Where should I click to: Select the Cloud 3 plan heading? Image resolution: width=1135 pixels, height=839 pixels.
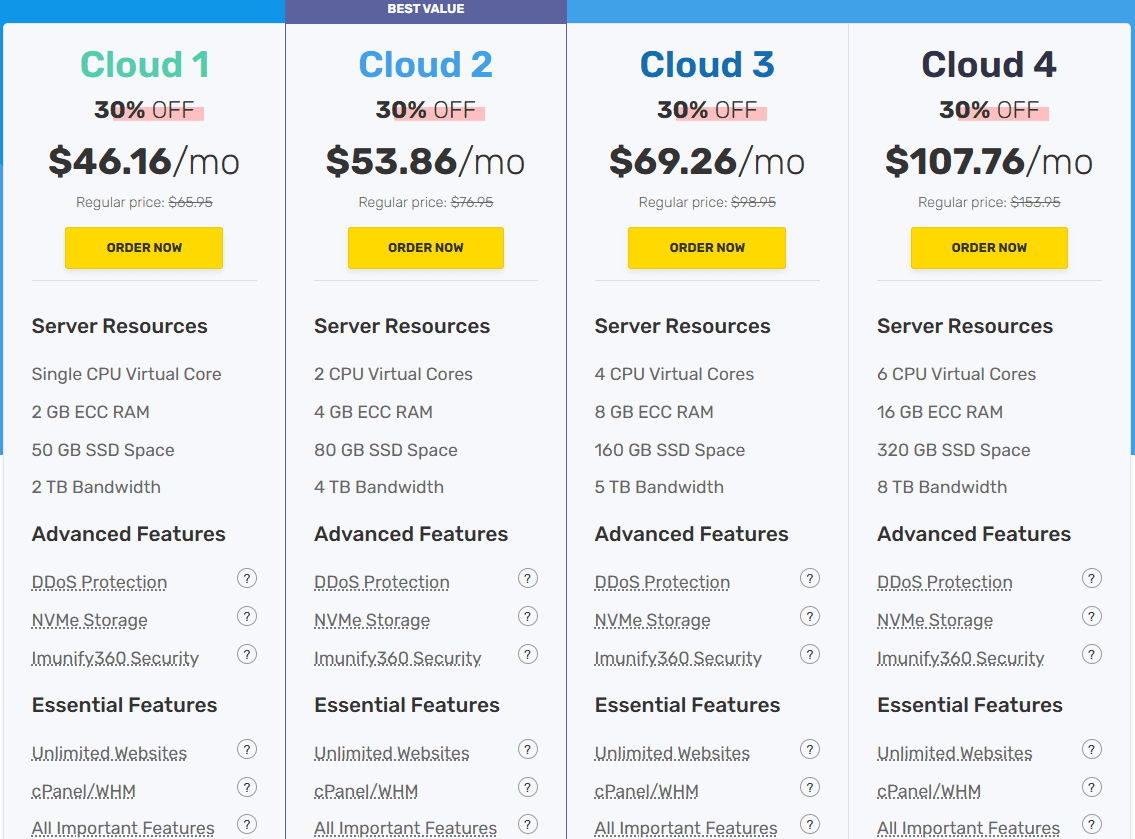(x=707, y=64)
